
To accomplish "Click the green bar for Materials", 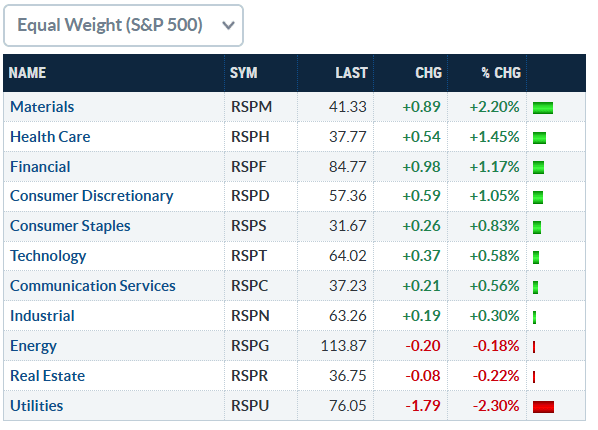I will point(543,108).
